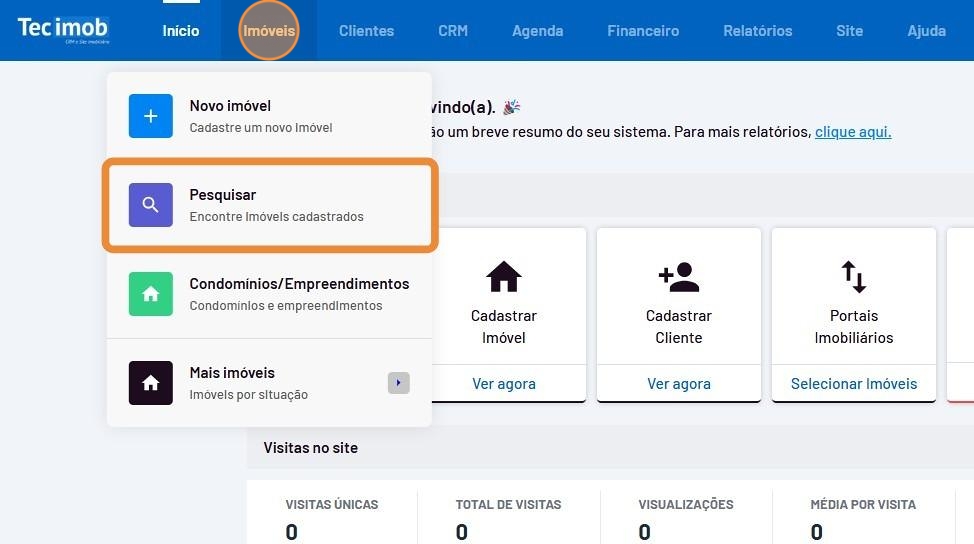Click "Ver agora" under Cadastrar Imóvel
Image resolution: width=974 pixels, height=544 pixels.
pyautogui.click(x=504, y=383)
